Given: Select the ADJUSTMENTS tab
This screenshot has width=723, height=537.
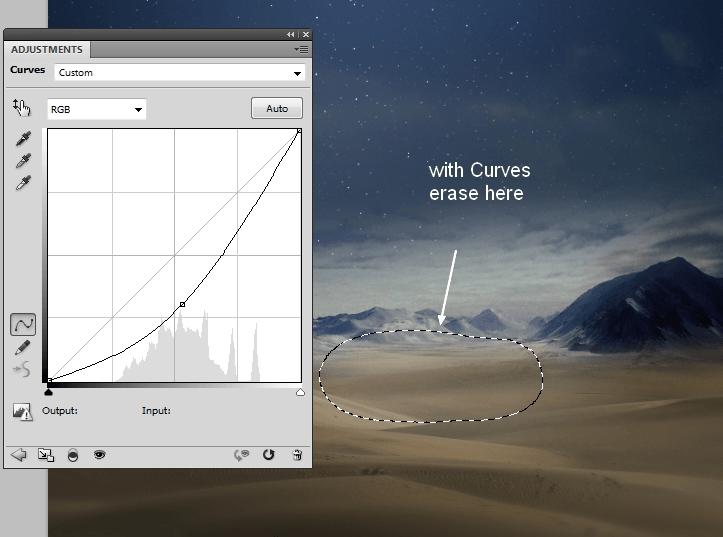Looking at the screenshot, I should [x=47, y=49].
